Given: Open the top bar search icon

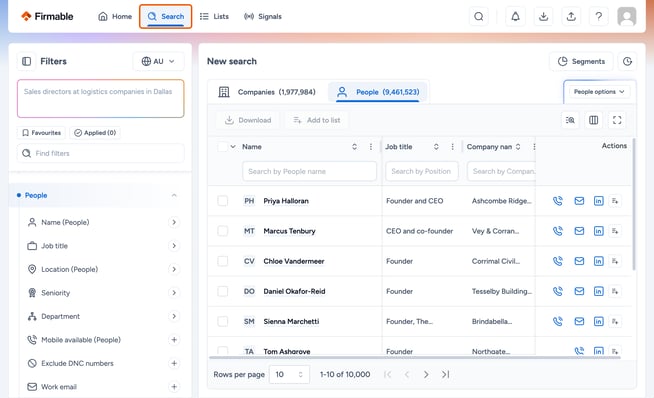Looking at the screenshot, I should [x=479, y=16].
